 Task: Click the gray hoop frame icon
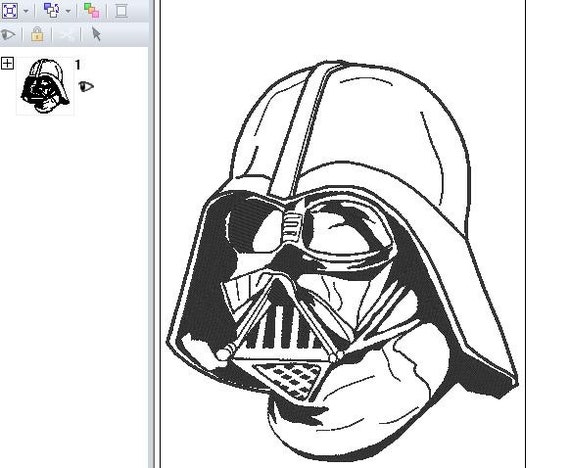pyautogui.click(x=121, y=11)
